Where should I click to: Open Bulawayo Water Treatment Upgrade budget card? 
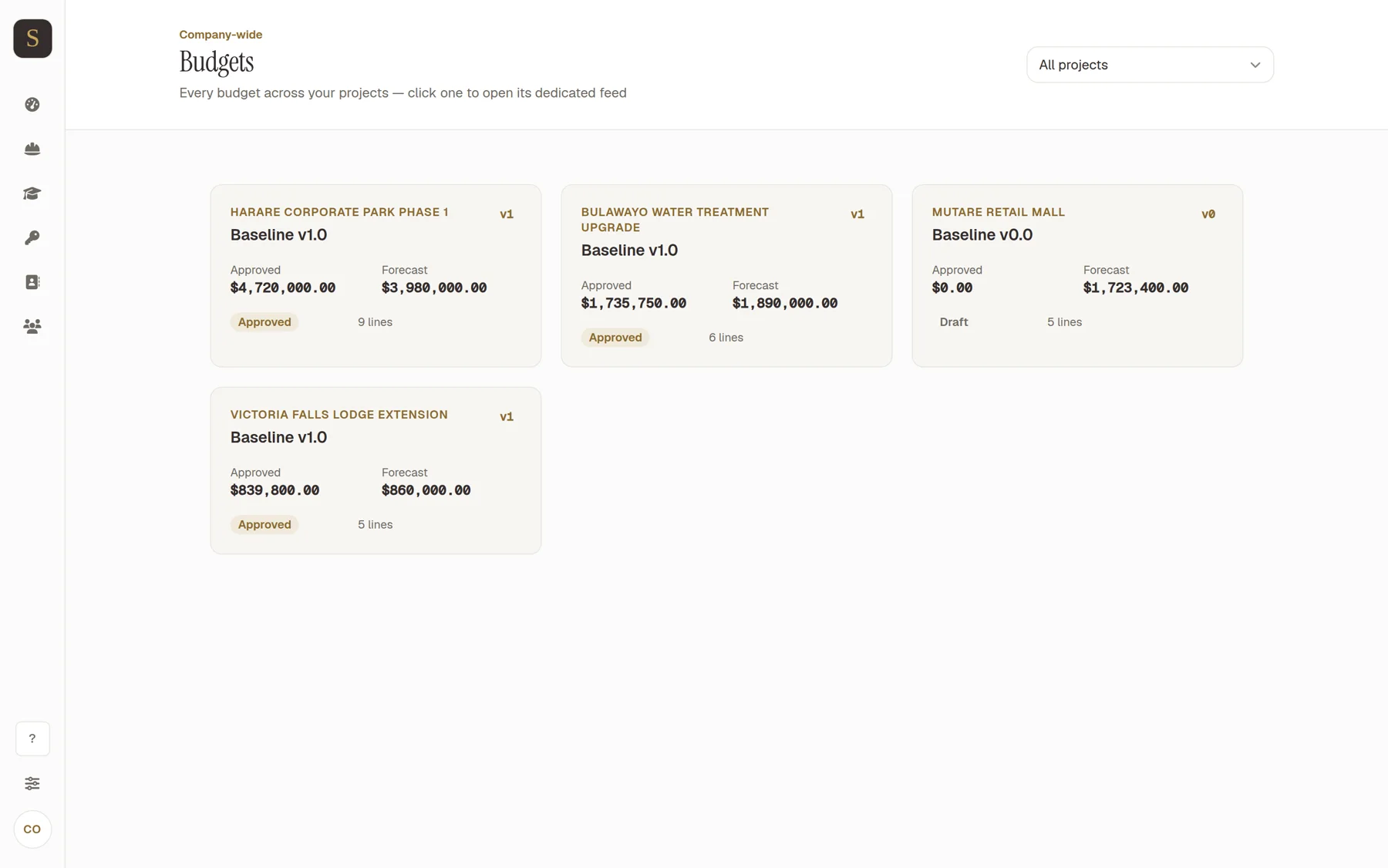726,275
